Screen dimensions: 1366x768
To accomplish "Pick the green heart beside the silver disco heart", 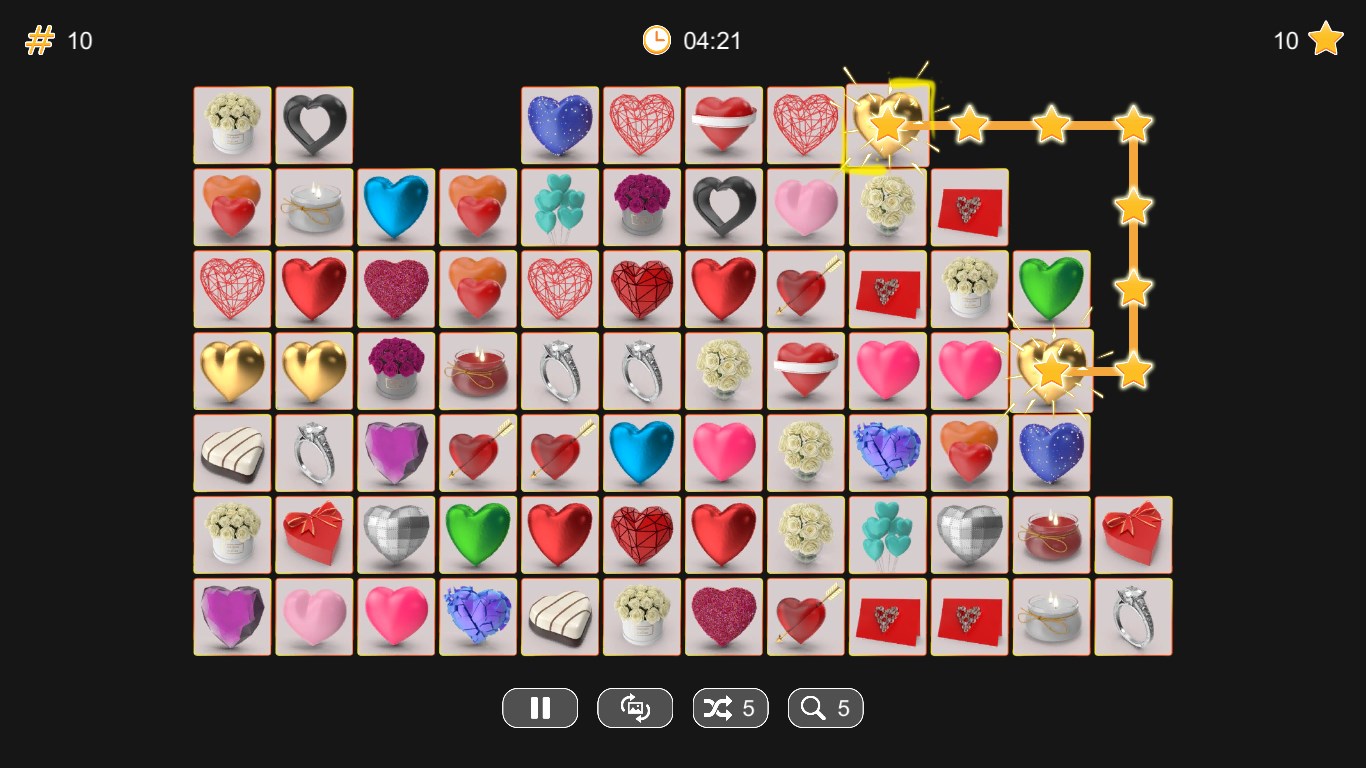I will (478, 535).
